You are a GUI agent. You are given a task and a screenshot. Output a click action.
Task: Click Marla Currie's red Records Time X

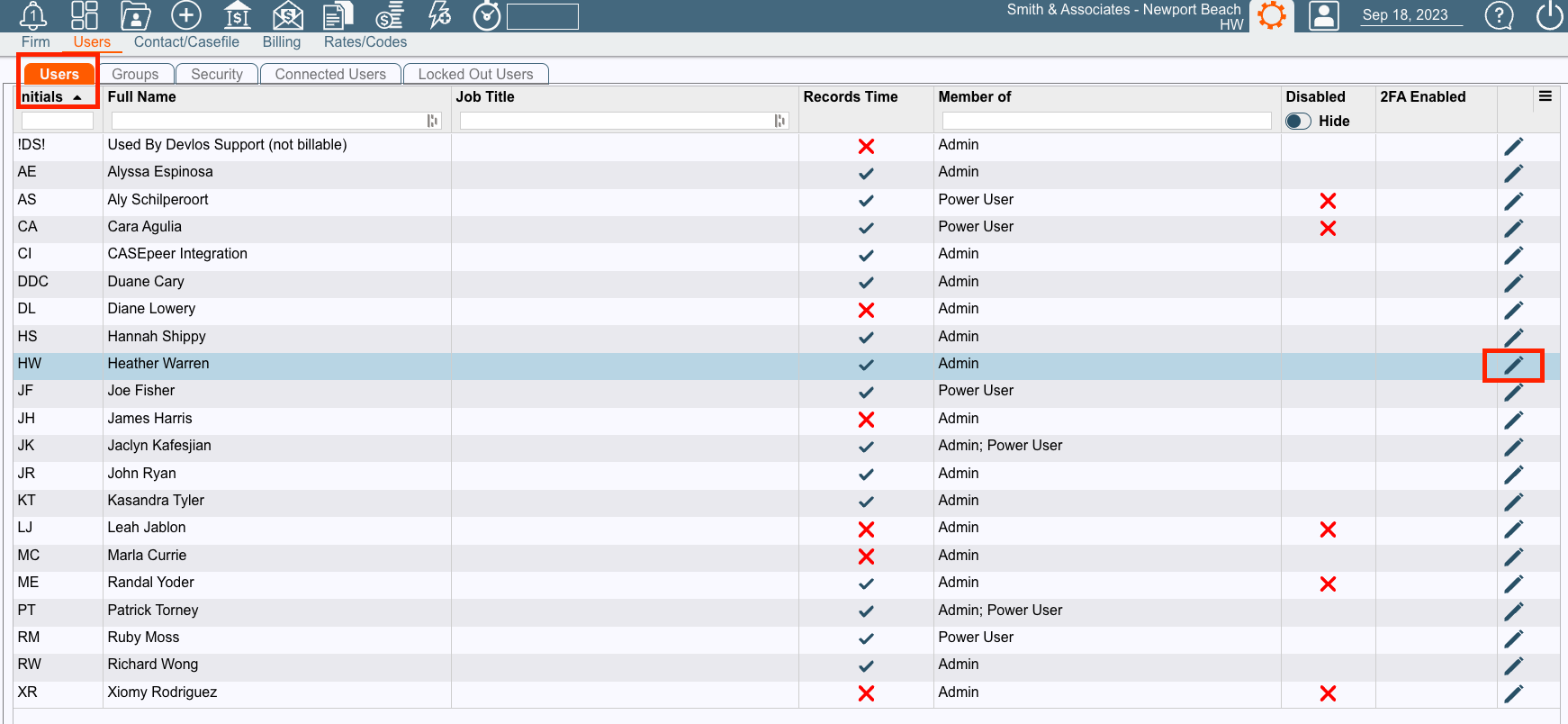(x=866, y=557)
